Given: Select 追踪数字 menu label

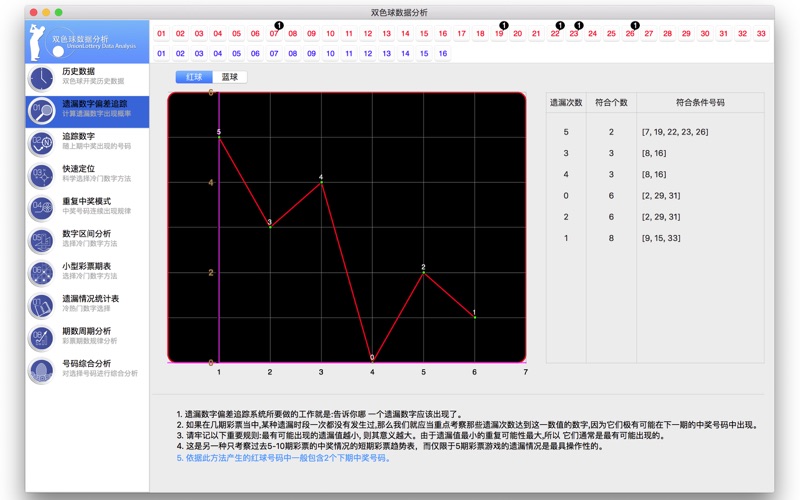Looking at the screenshot, I should coord(79,136).
